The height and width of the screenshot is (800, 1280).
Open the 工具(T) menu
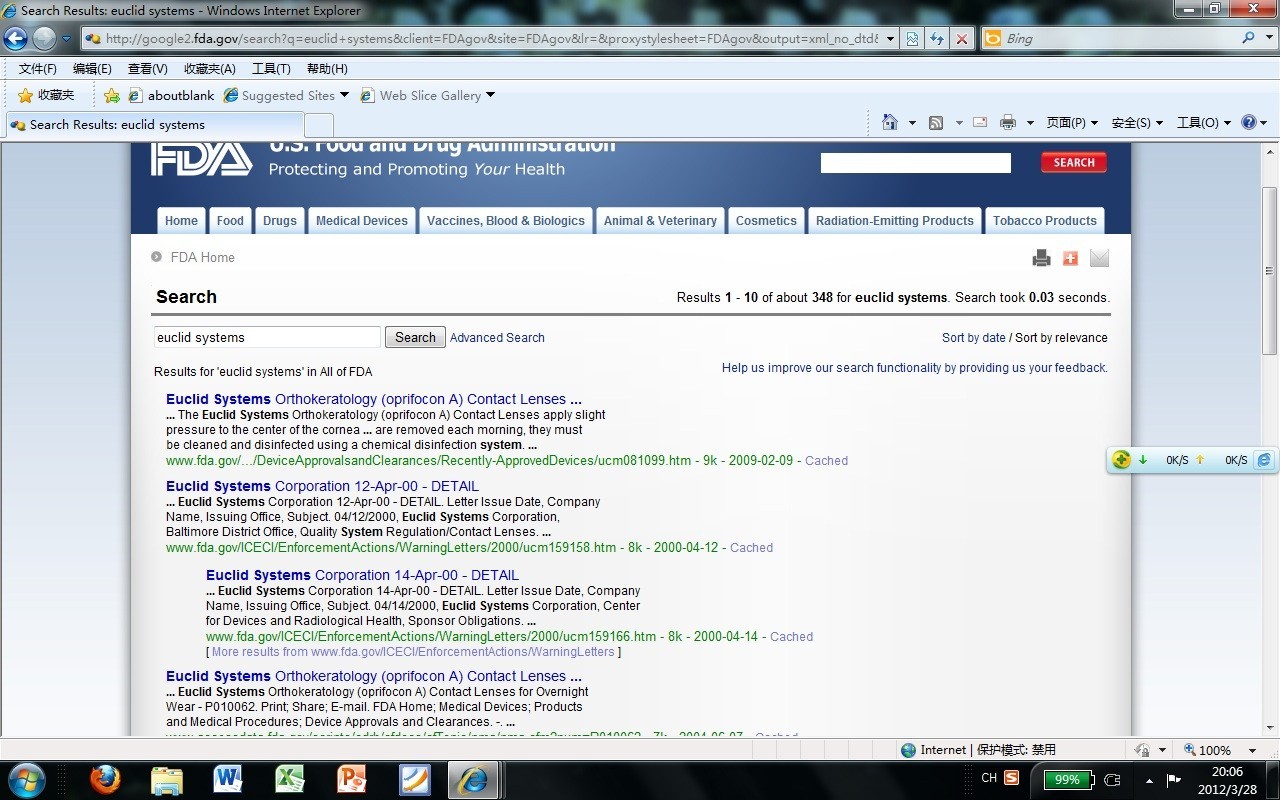click(x=271, y=69)
